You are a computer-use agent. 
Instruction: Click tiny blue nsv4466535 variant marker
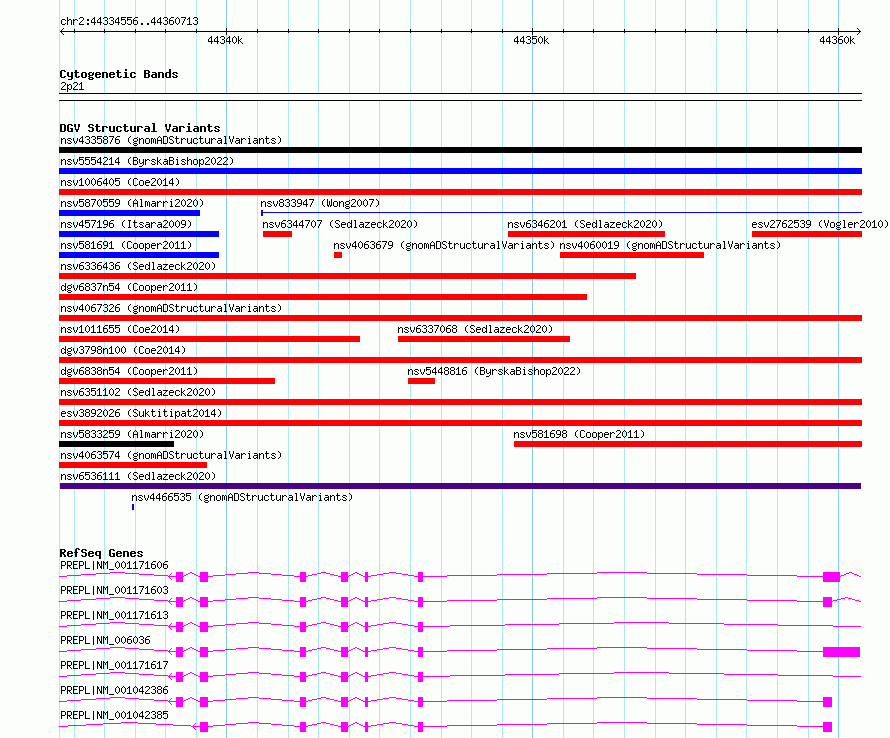coord(133,508)
